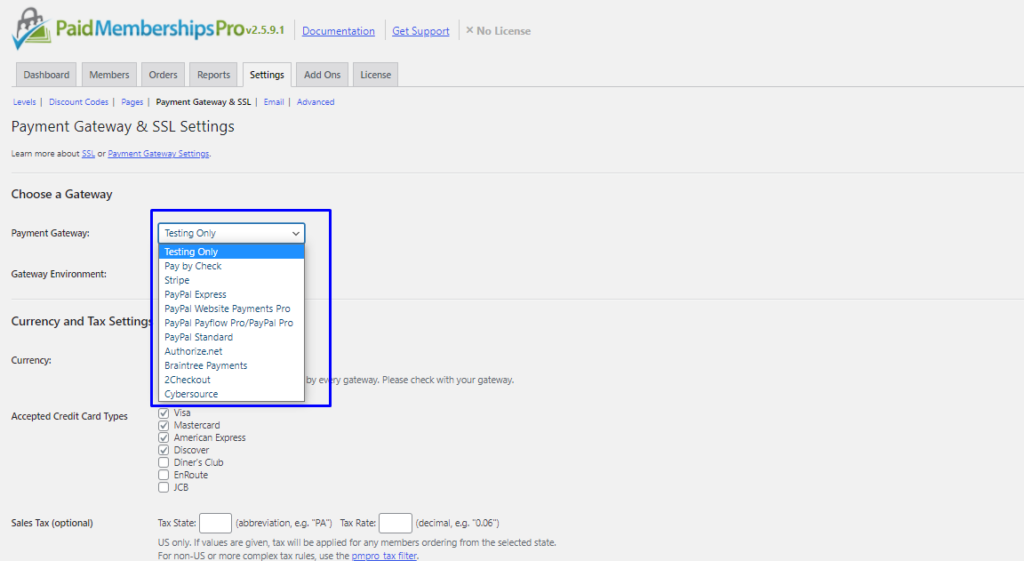Focus the Tax Rate input field

(396, 523)
